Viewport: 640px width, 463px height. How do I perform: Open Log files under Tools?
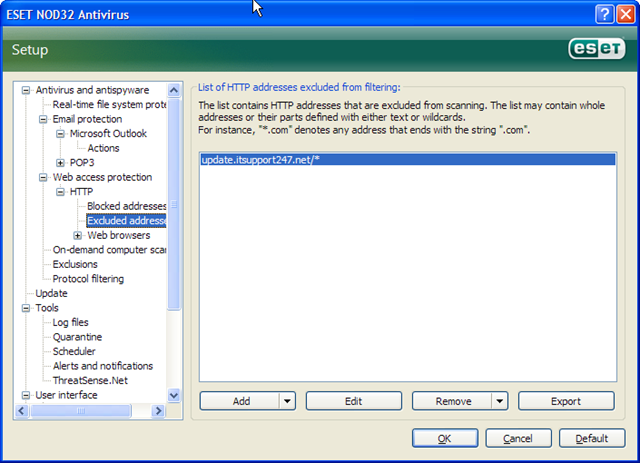point(71,323)
